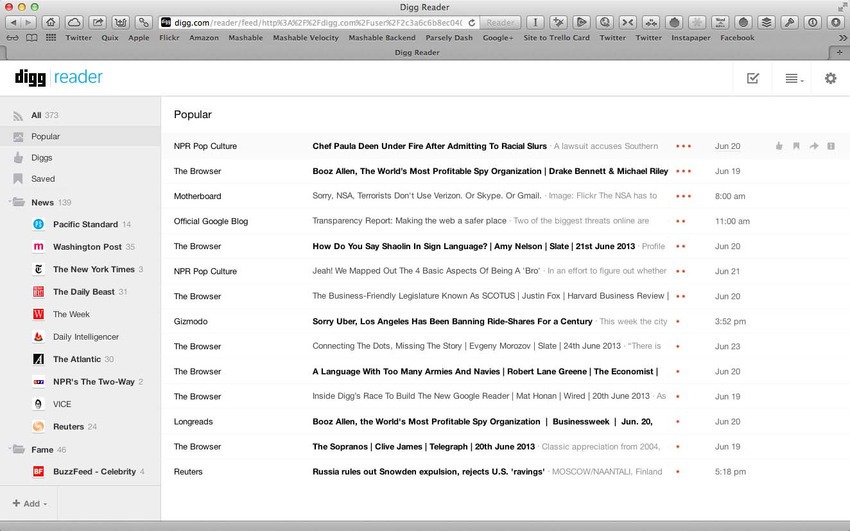Open the Diggs thumbs-up section in sidebar

pyautogui.click(x=41, y=158)
